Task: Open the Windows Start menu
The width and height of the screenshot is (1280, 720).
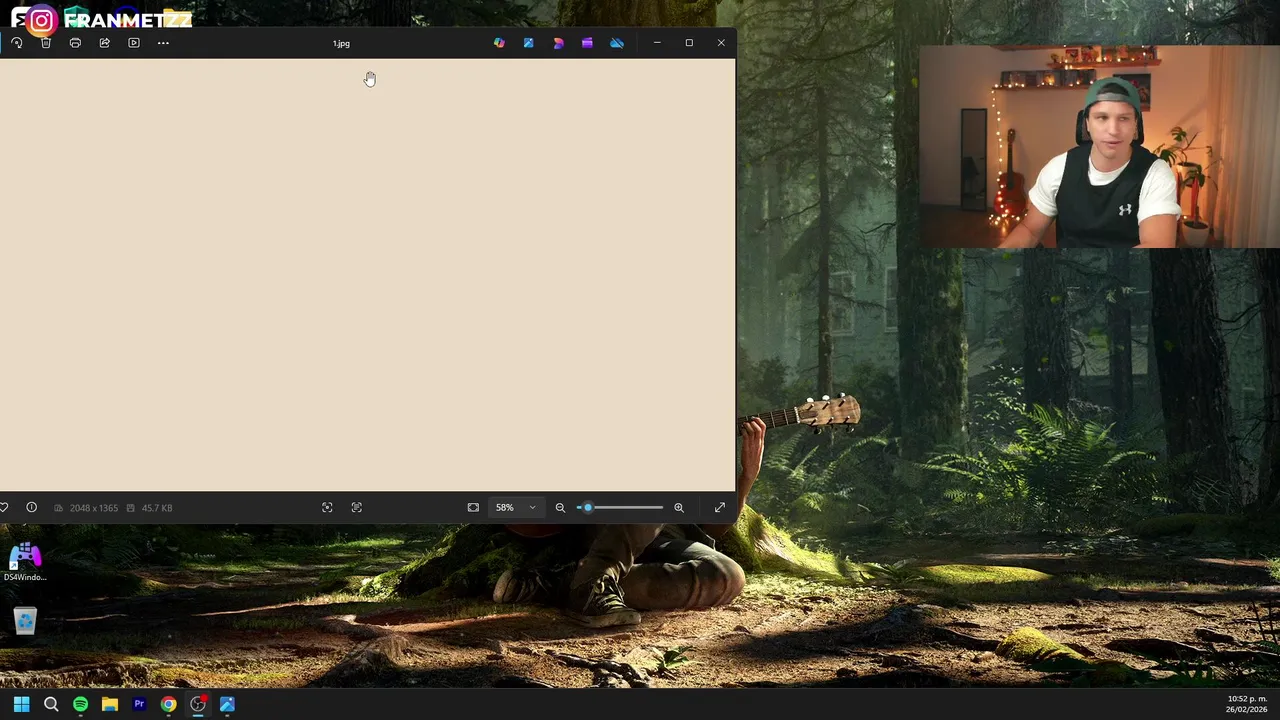Action: 21,704
